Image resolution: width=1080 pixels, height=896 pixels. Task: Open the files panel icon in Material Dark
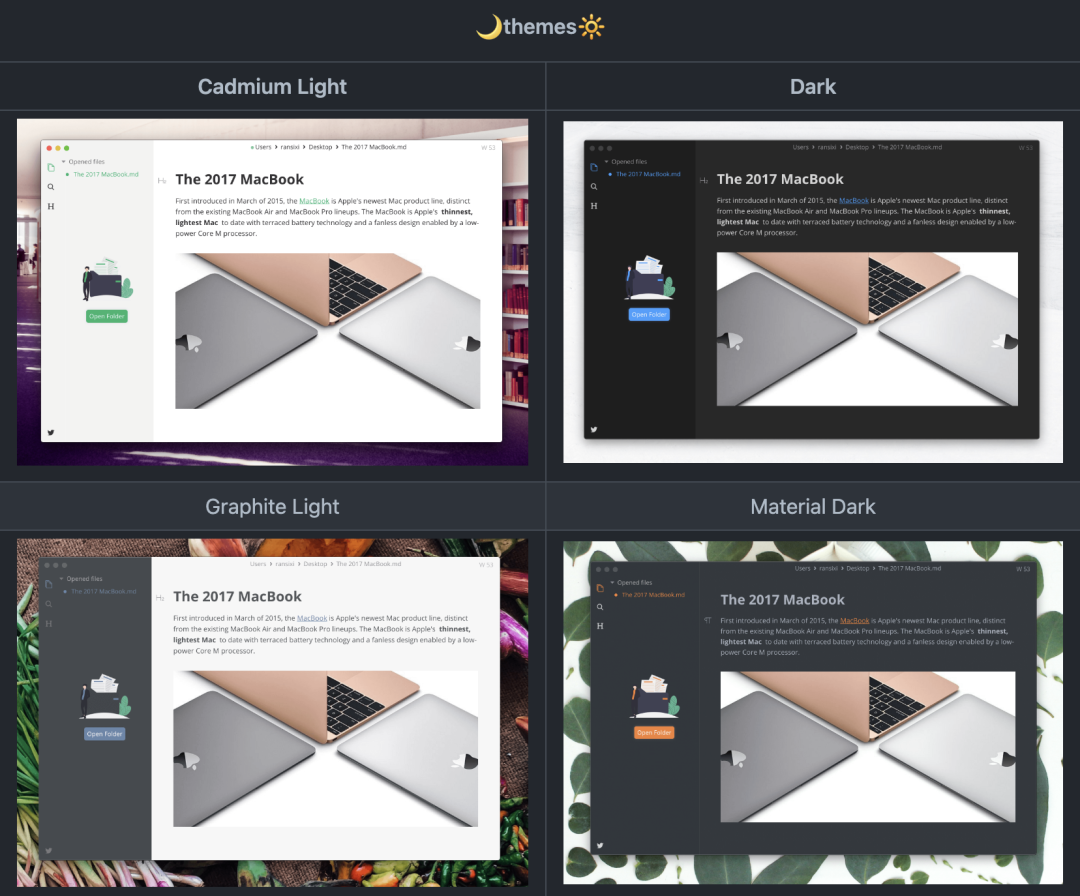600,588
